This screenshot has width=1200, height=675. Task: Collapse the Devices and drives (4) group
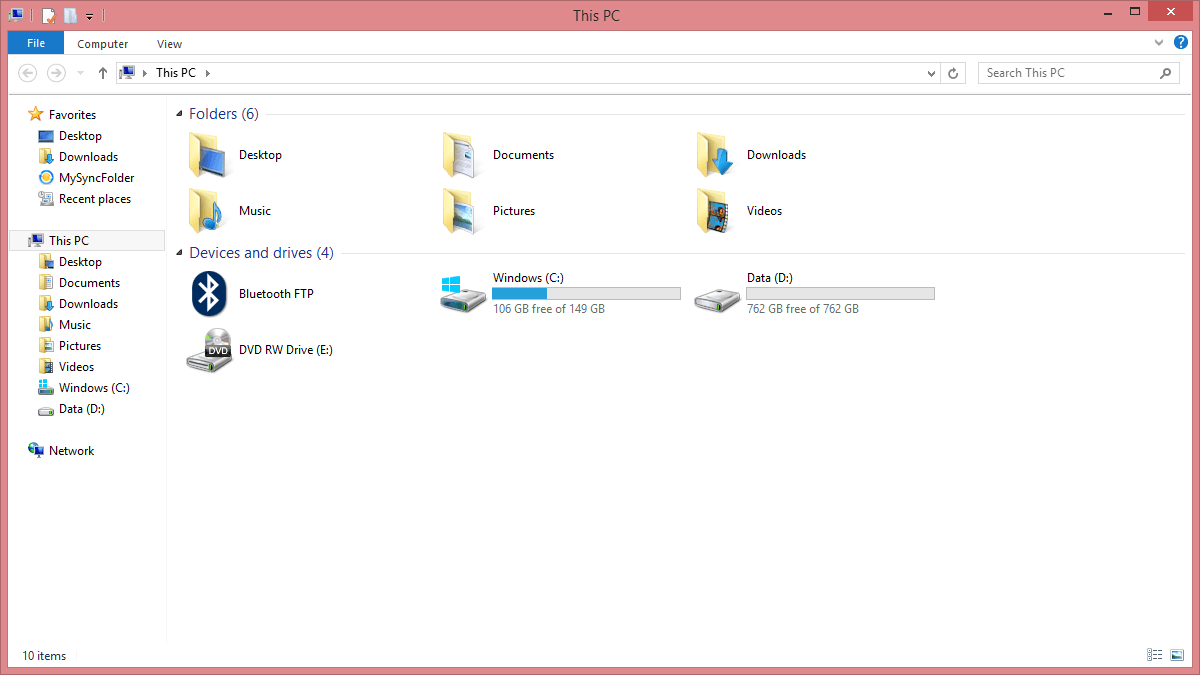[x=180, y=253]
